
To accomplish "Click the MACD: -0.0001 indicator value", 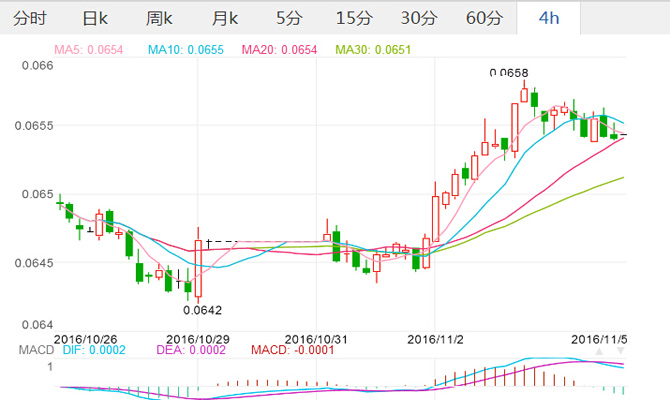I will [x=293, y=350].
